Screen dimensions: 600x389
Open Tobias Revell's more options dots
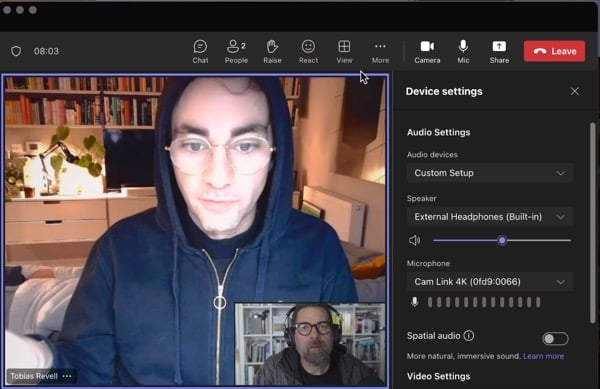click(x=67, y=376)
